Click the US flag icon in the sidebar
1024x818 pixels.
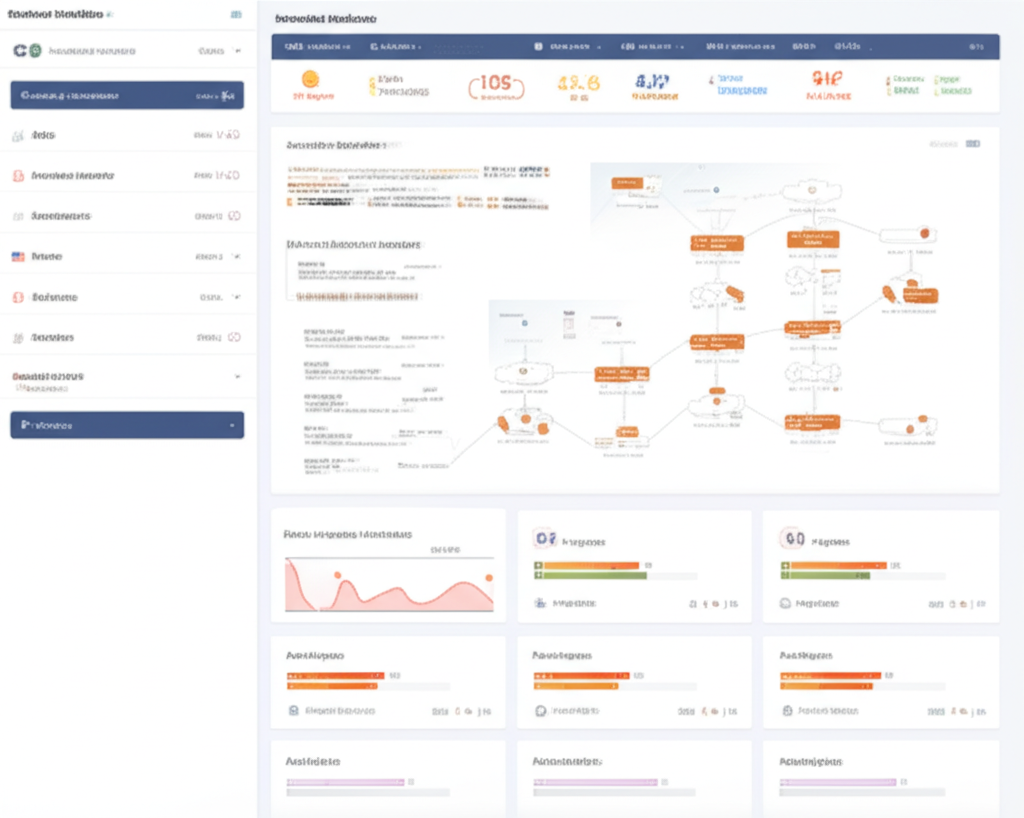coord(18,257)
